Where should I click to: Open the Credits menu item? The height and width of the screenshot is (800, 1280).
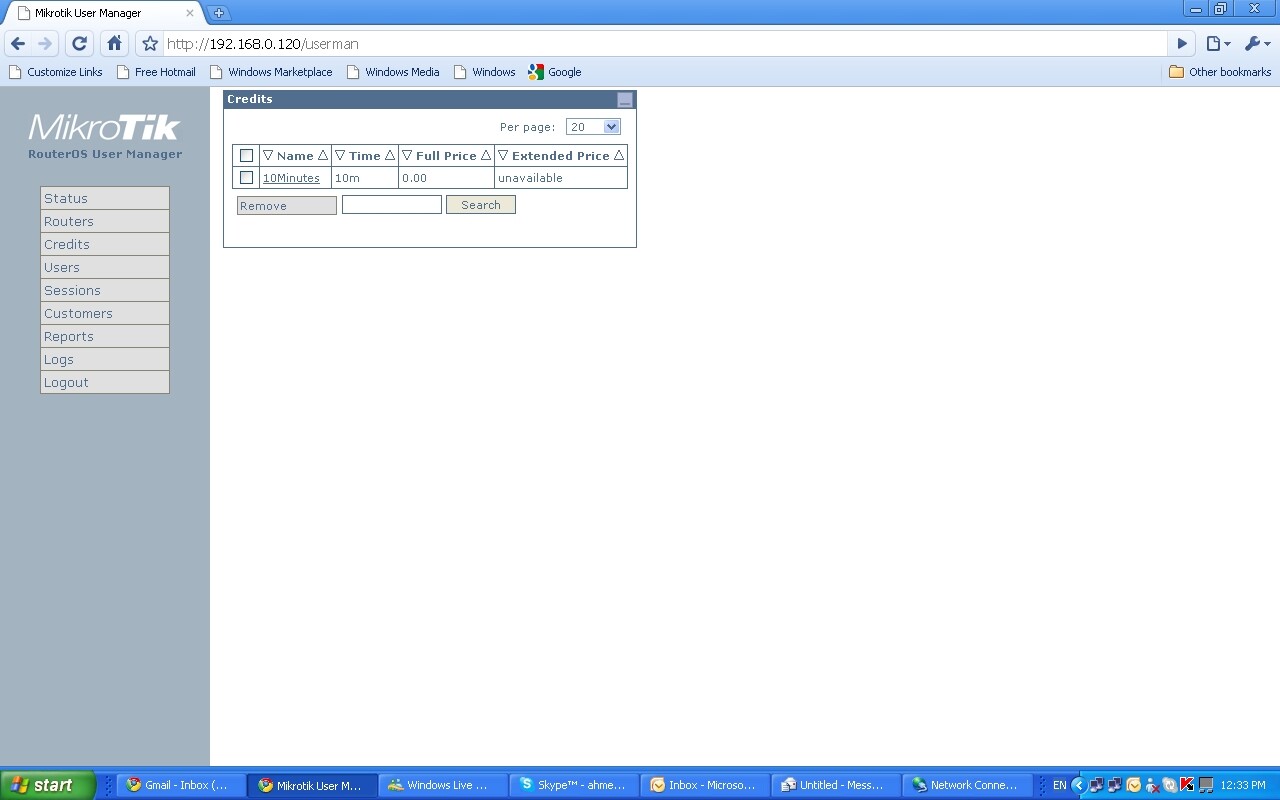pos(105,244)
